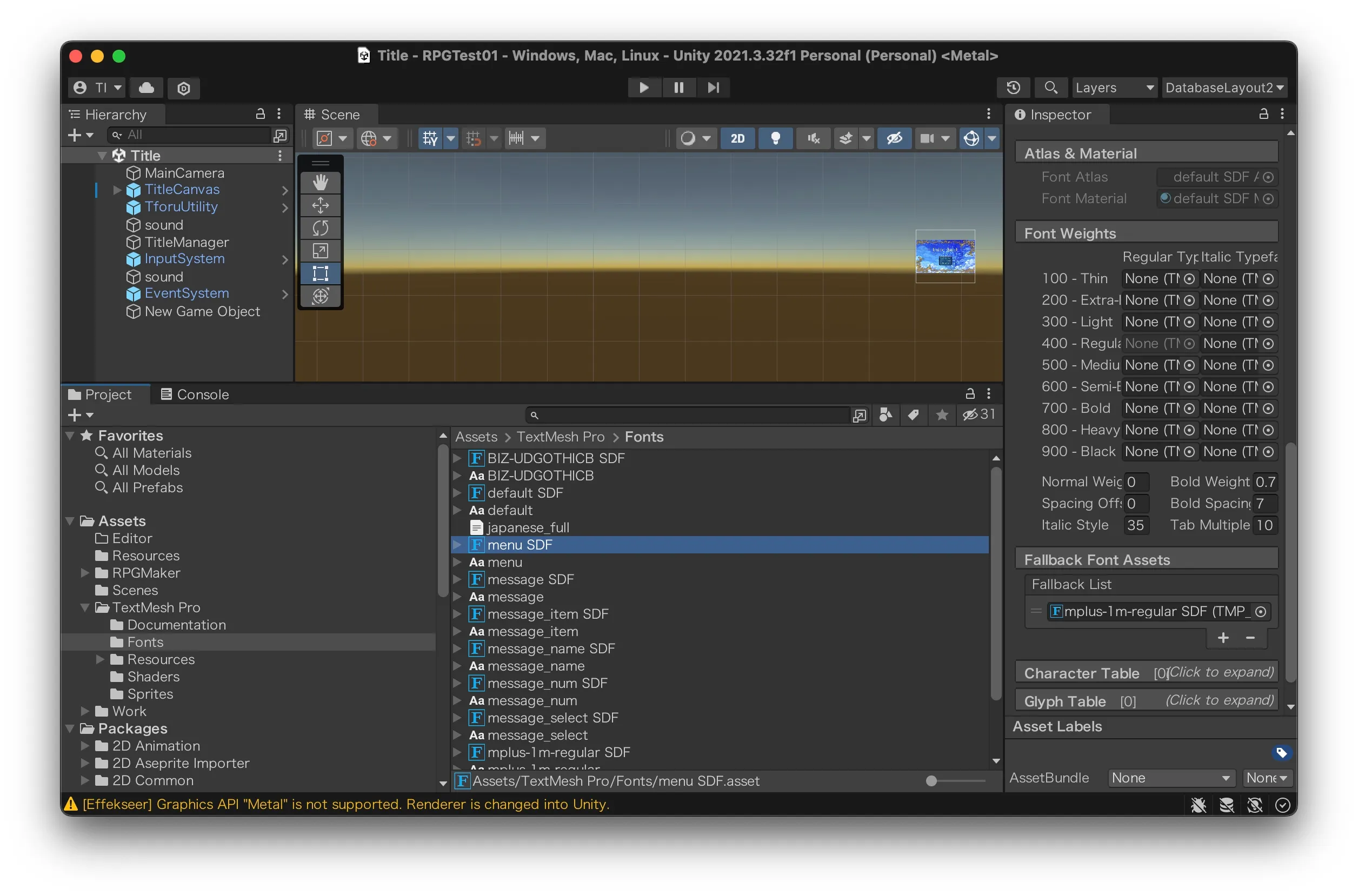Edit Italic Style value 35
Viewport: 1358px width, 896px height.
coord(1136,525)
